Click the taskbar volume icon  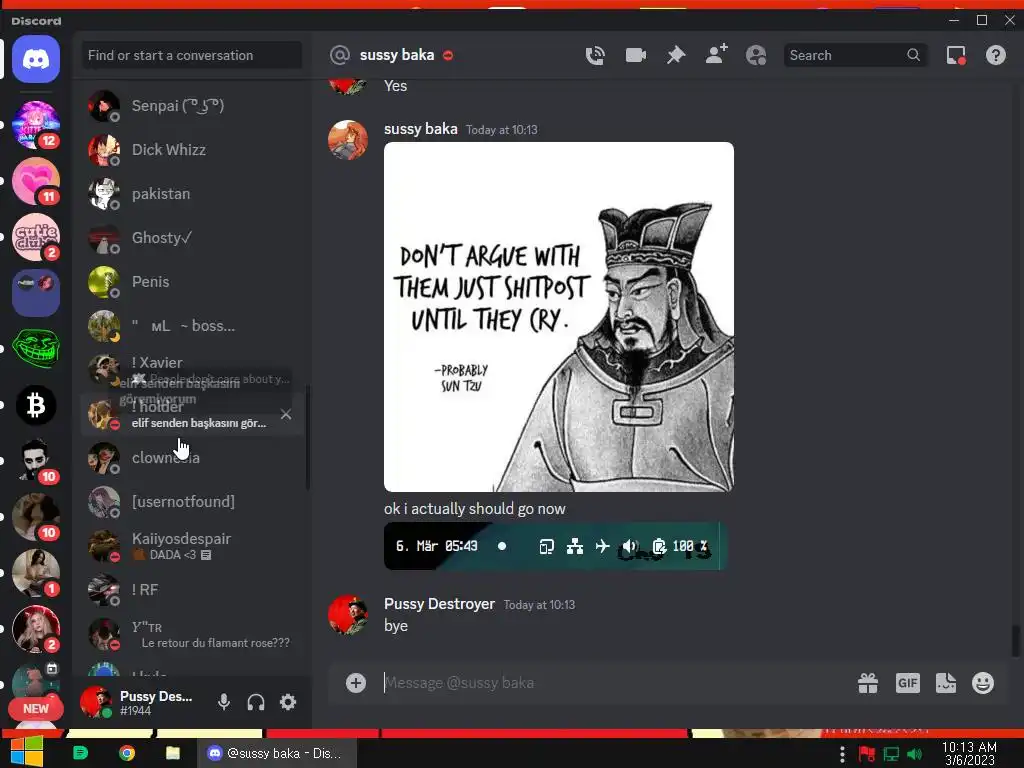pos(915,754)
